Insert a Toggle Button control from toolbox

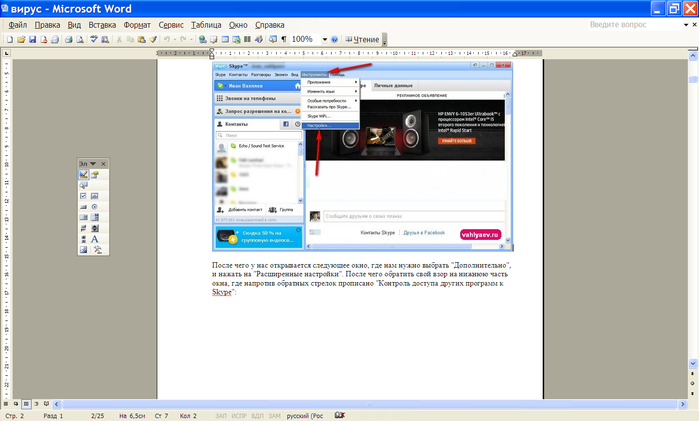coord(83,228)
